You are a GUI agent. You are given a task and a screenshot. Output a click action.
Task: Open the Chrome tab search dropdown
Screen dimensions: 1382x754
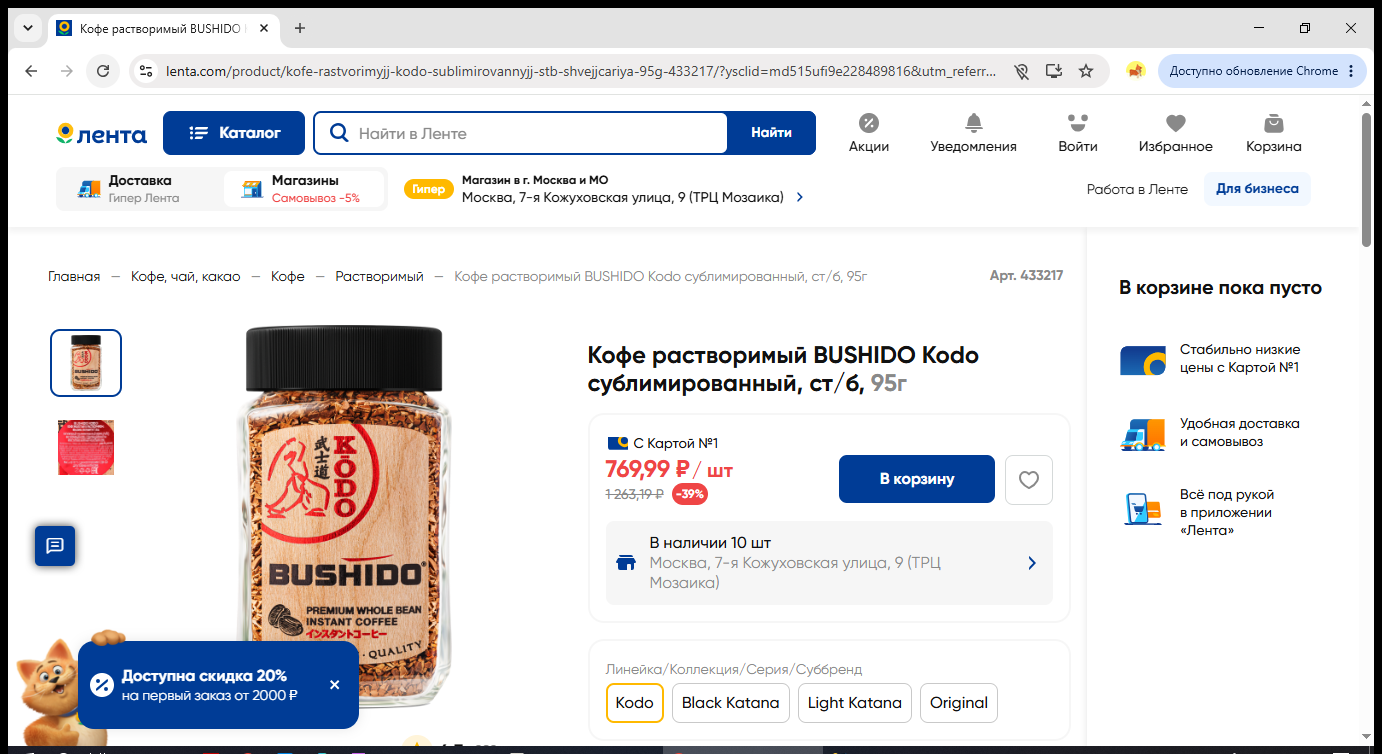click(27, 28)
